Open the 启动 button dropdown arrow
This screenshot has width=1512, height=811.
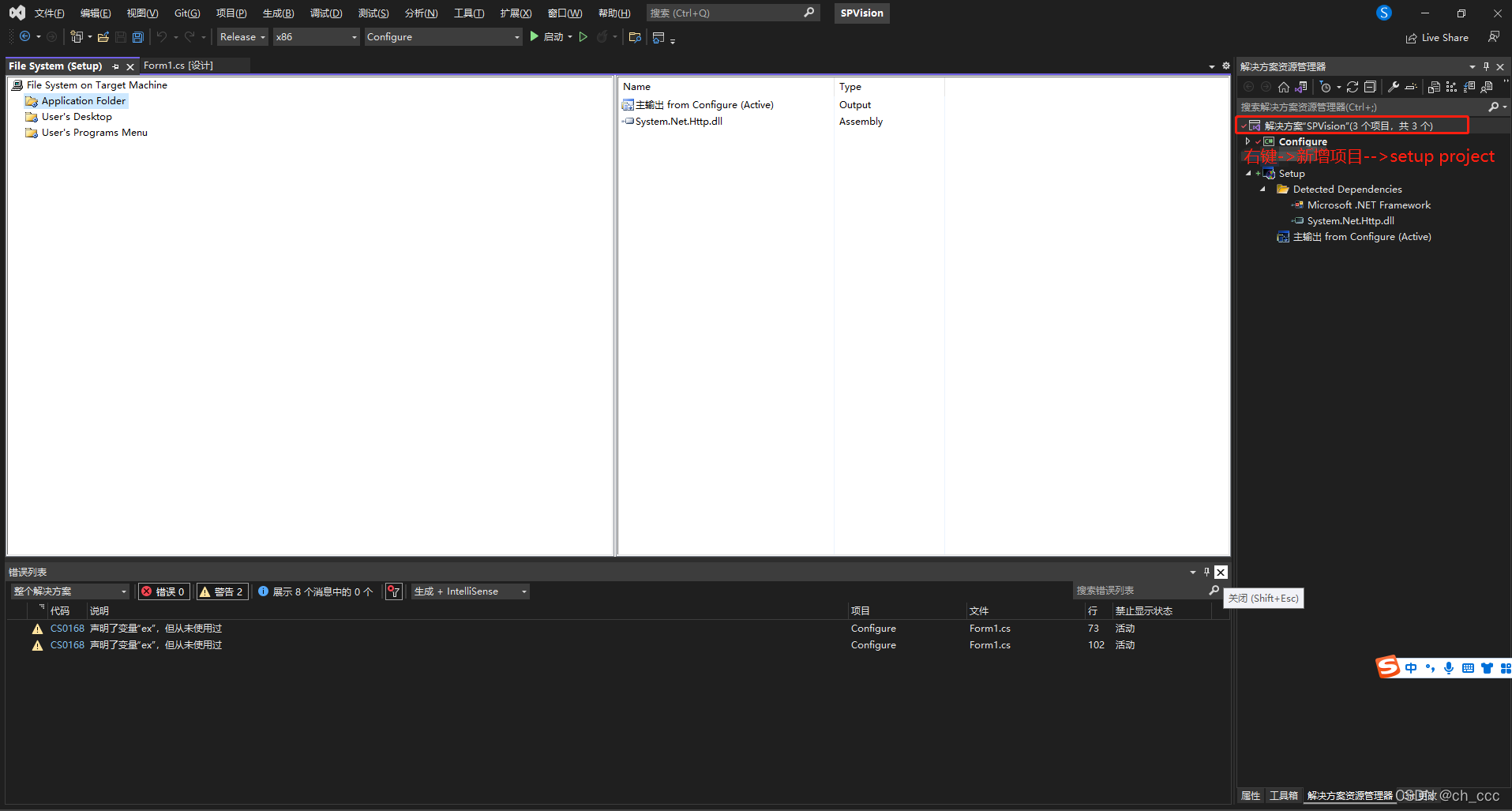[x=570, y=37]
